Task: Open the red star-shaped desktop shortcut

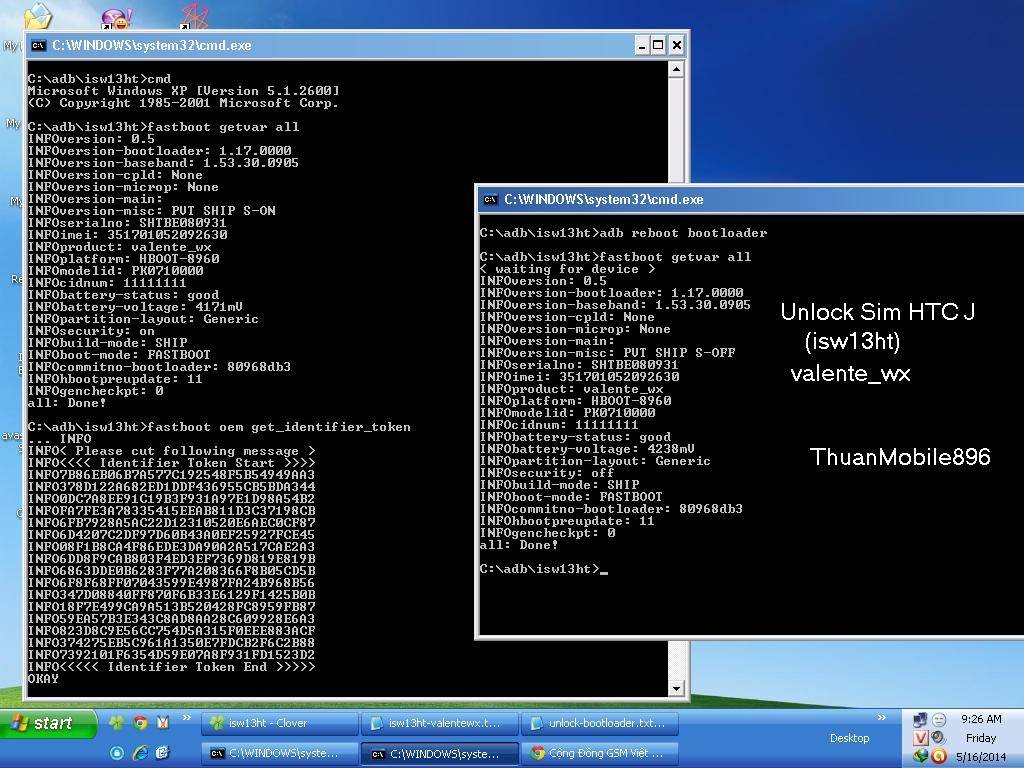Action: (x=195, y=15)
